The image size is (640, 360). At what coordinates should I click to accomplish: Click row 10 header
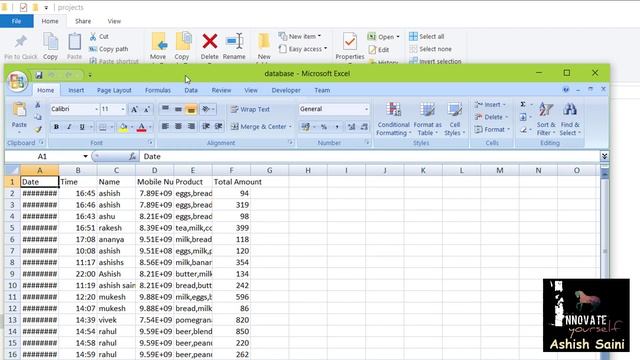(12, 285)
